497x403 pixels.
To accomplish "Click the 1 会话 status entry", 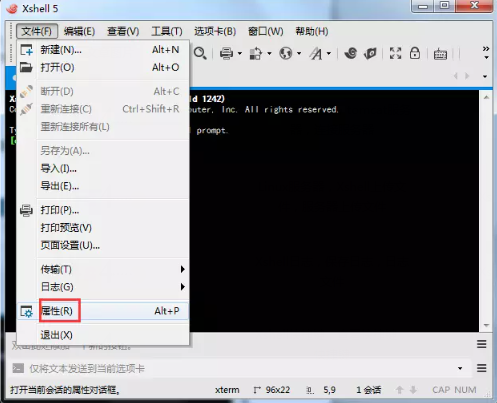I will [368, 390].
